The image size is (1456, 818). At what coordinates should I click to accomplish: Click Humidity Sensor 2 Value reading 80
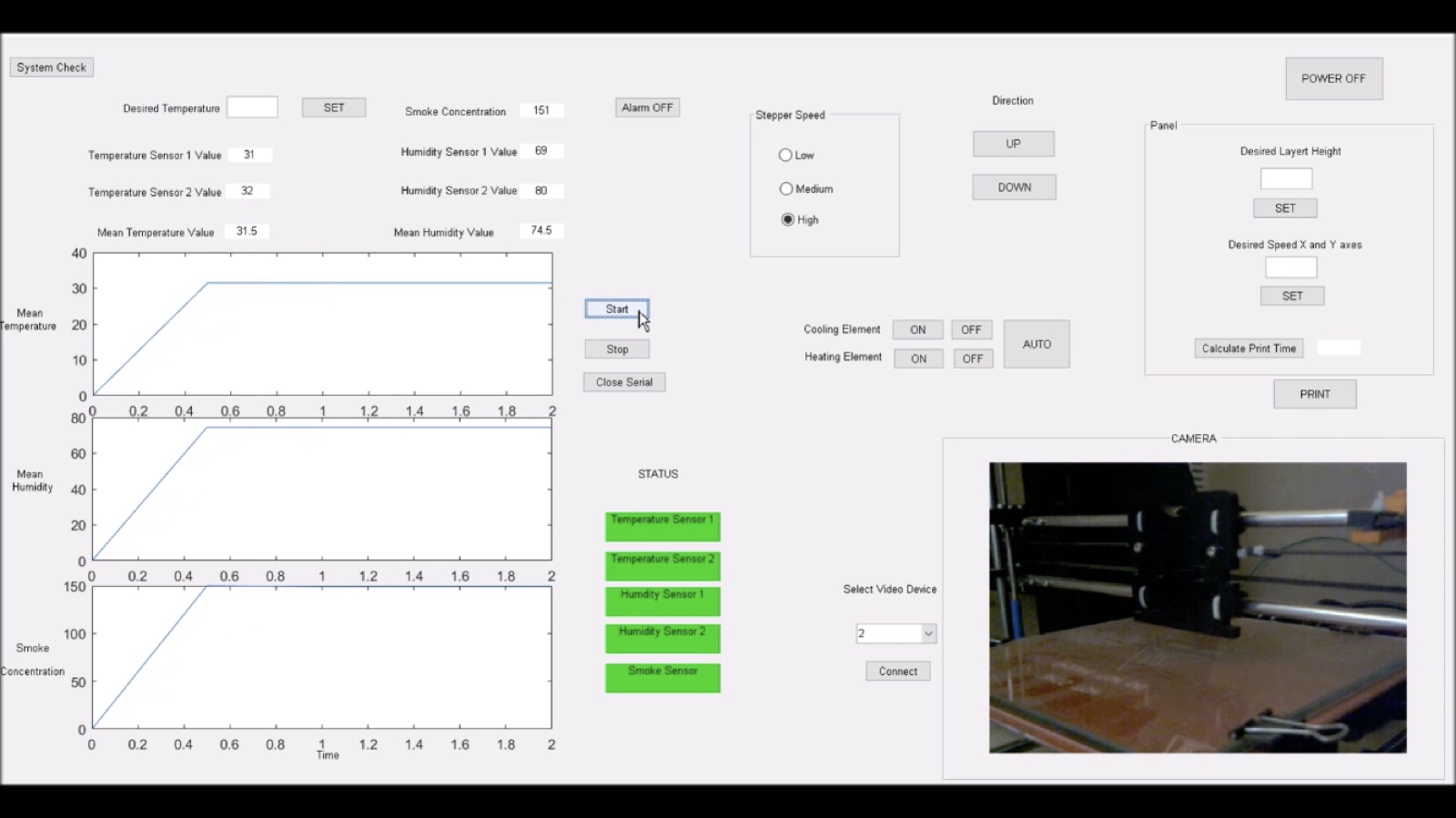click(541, 191)
